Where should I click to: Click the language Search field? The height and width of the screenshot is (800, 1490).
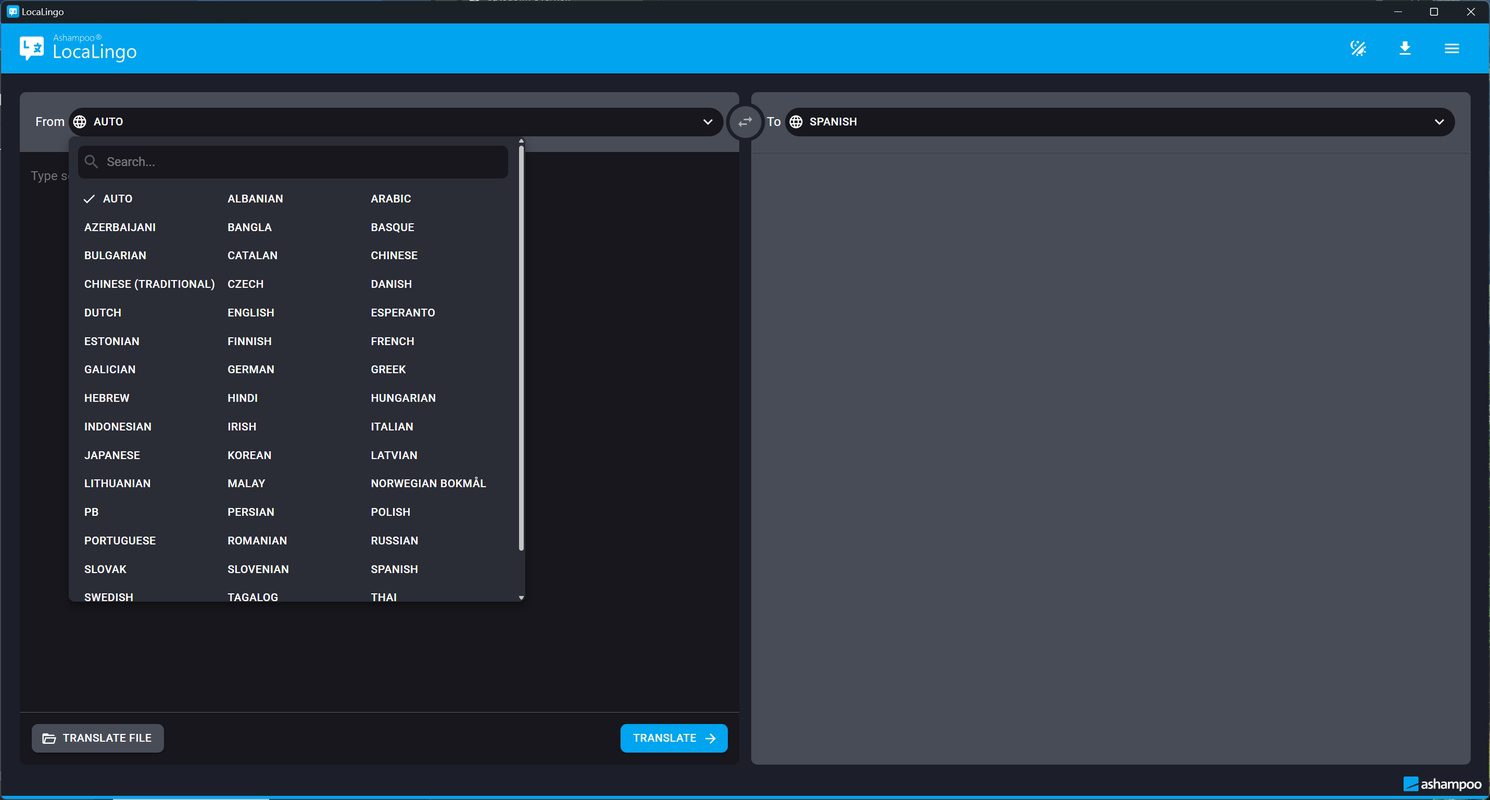coord(293,162)
